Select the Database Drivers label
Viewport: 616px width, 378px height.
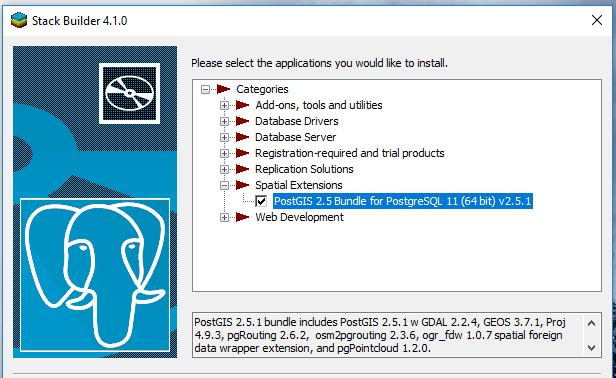[x=297, y=121]
